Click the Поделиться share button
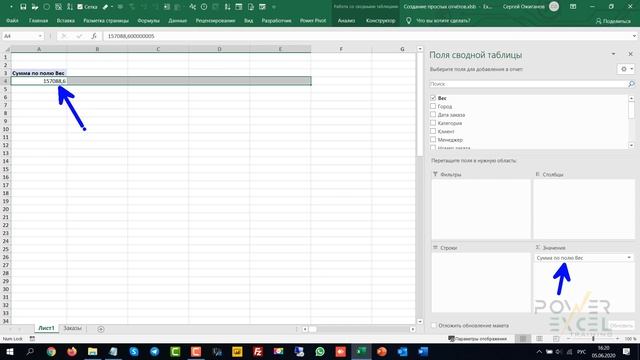This screenshot has width=640, height=360. point(613,21)
